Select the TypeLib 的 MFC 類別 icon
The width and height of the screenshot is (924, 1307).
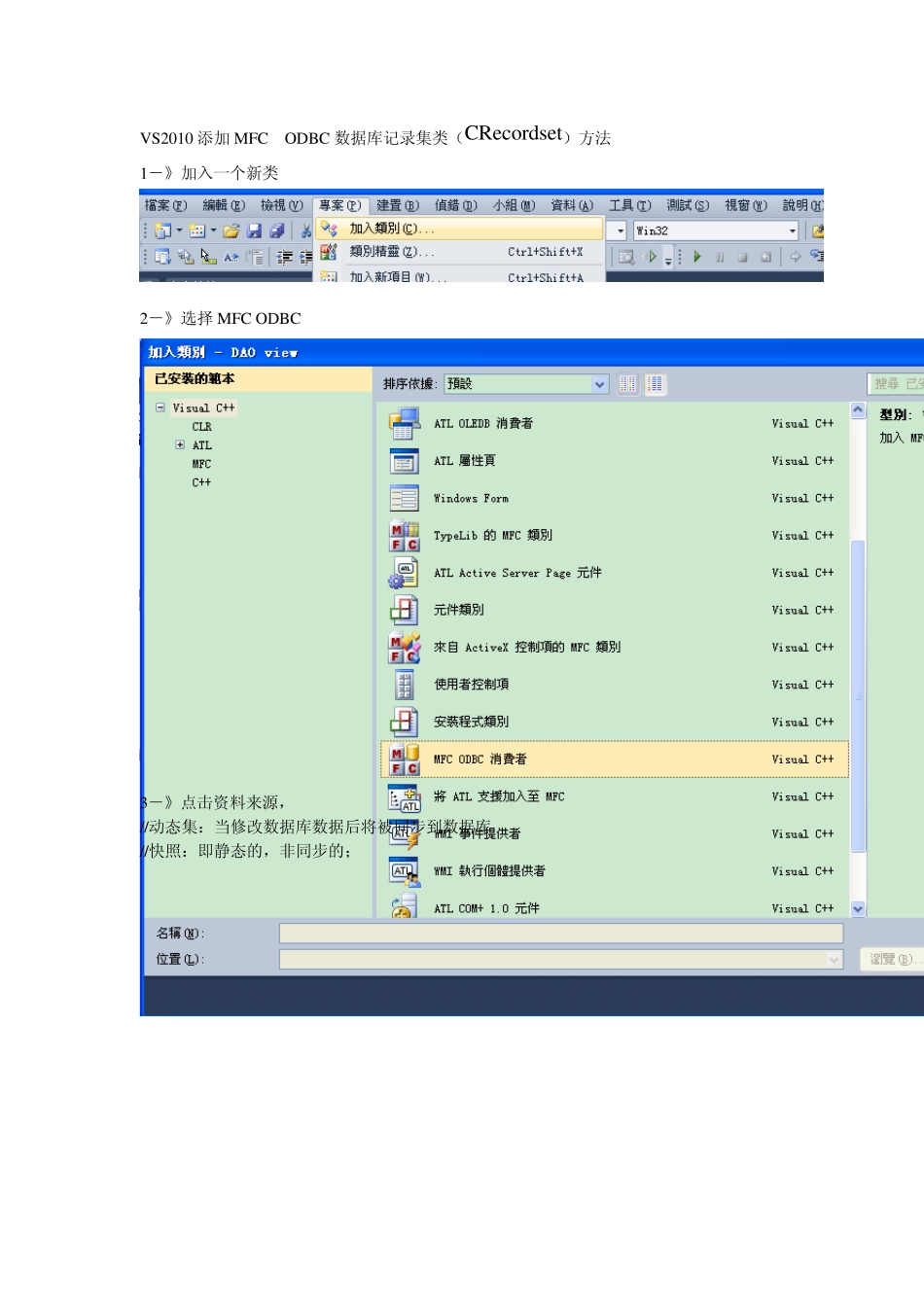click(404, 536)
